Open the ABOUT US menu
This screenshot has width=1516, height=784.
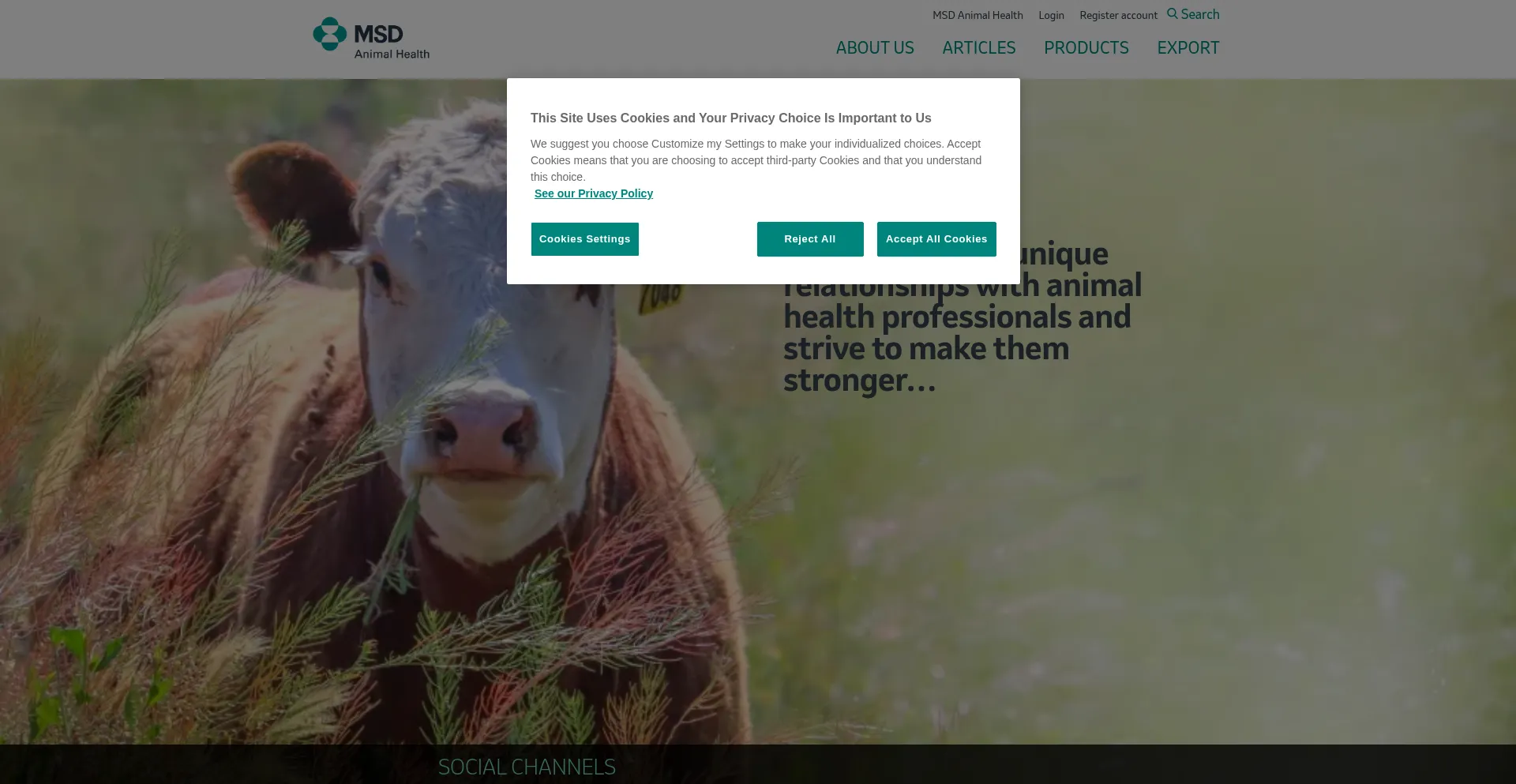click(875, 48)
